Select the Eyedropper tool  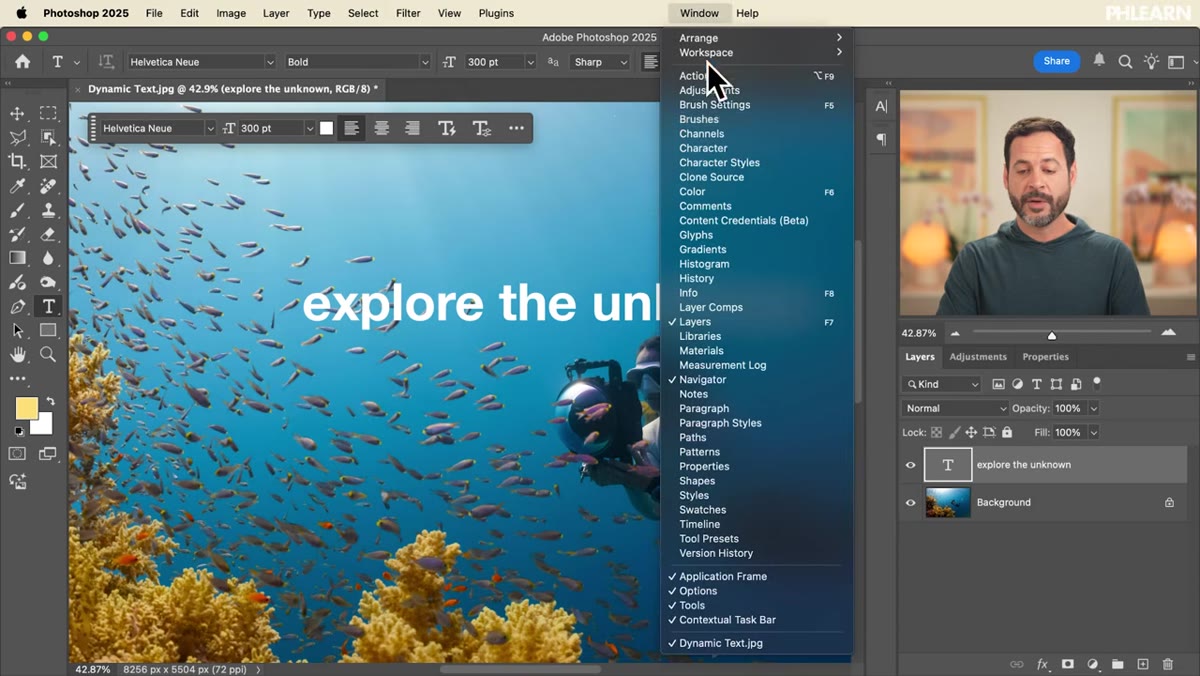point(17,186)
